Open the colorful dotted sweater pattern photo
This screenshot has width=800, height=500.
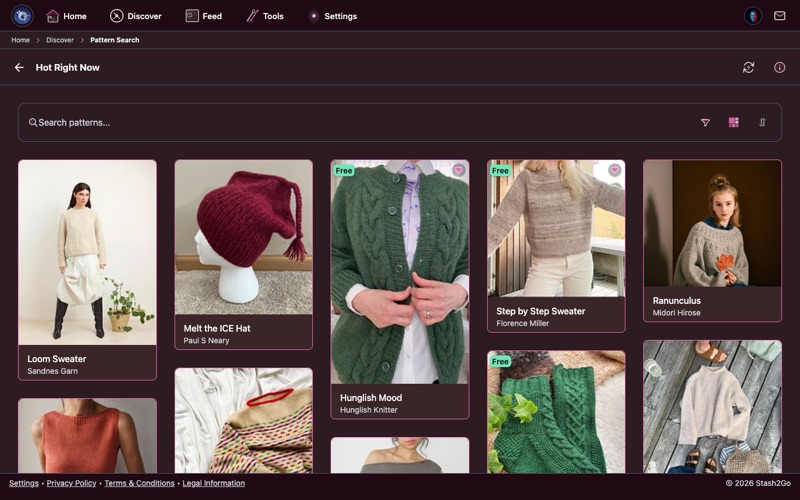244,421
